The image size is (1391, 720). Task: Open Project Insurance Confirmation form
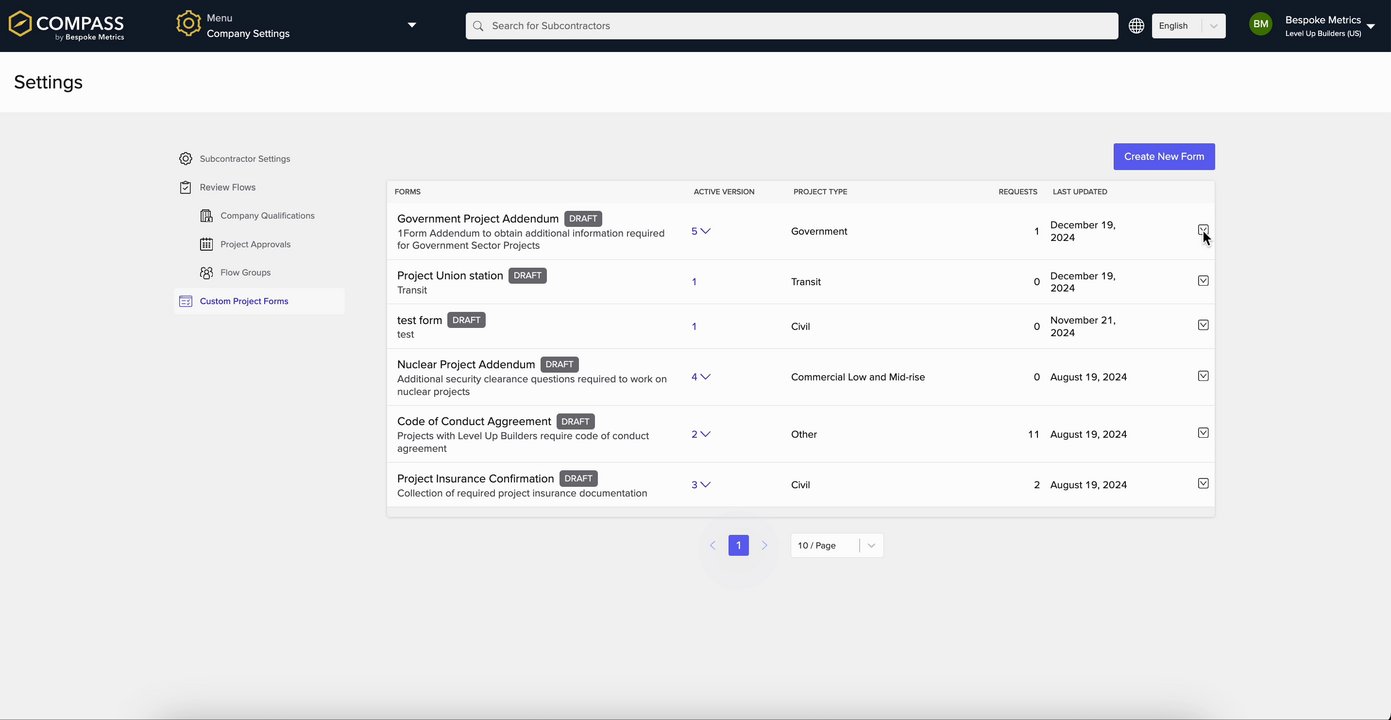click(475, 479)
